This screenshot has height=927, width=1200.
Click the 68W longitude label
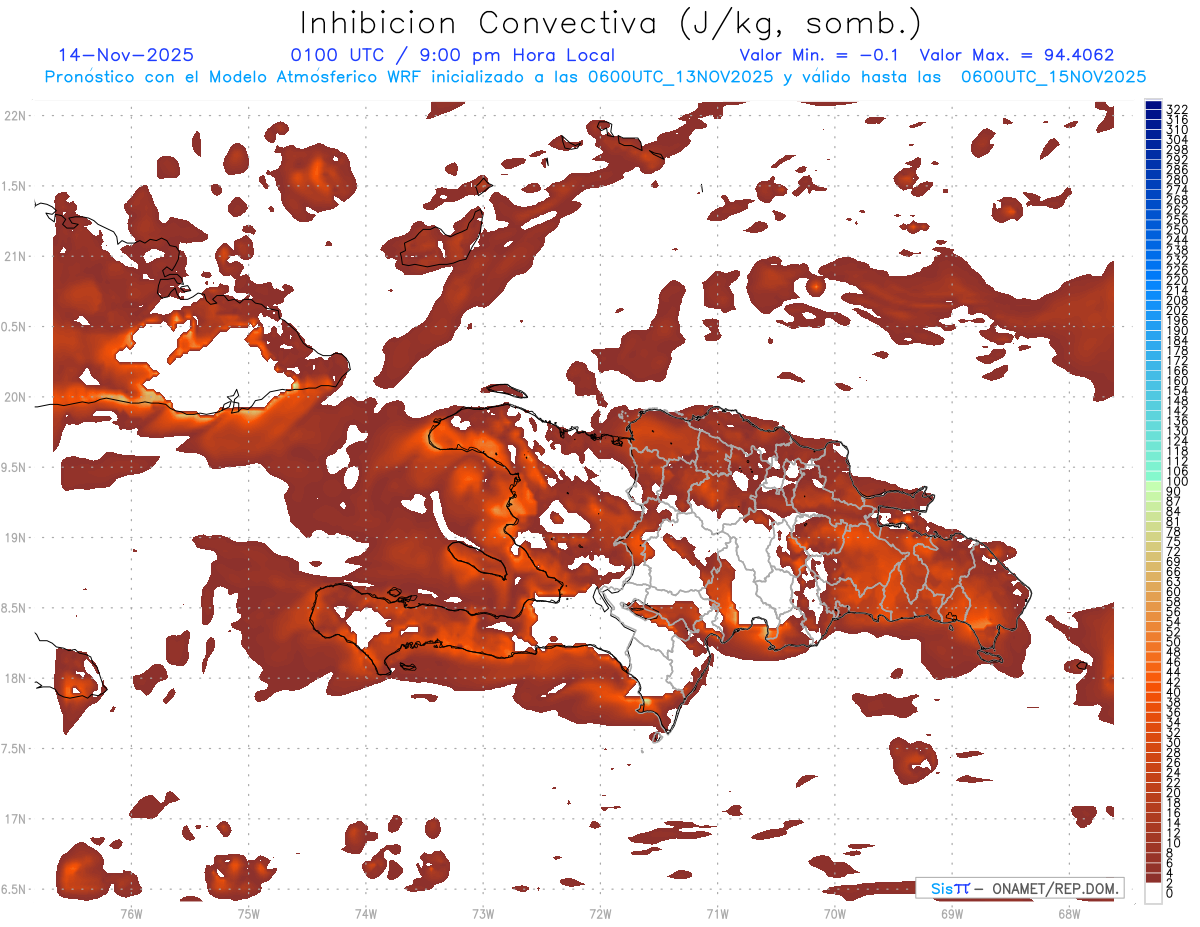click(1068, 912)
